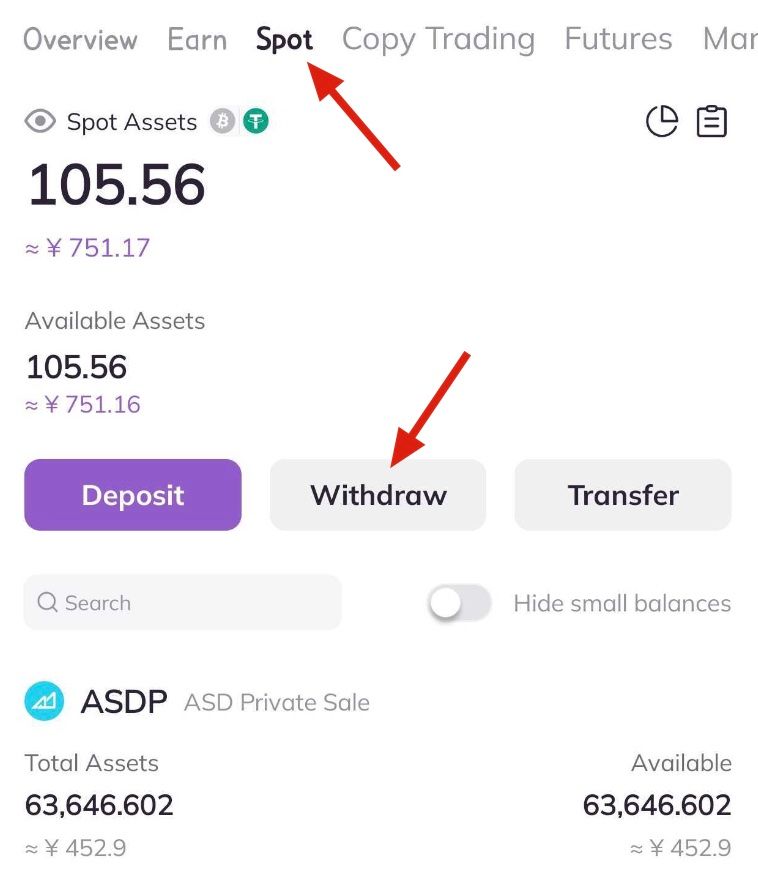Screen dimensions: 758x884
Task: Click the ASDP coin logo icon
Action: pos(44,702)
